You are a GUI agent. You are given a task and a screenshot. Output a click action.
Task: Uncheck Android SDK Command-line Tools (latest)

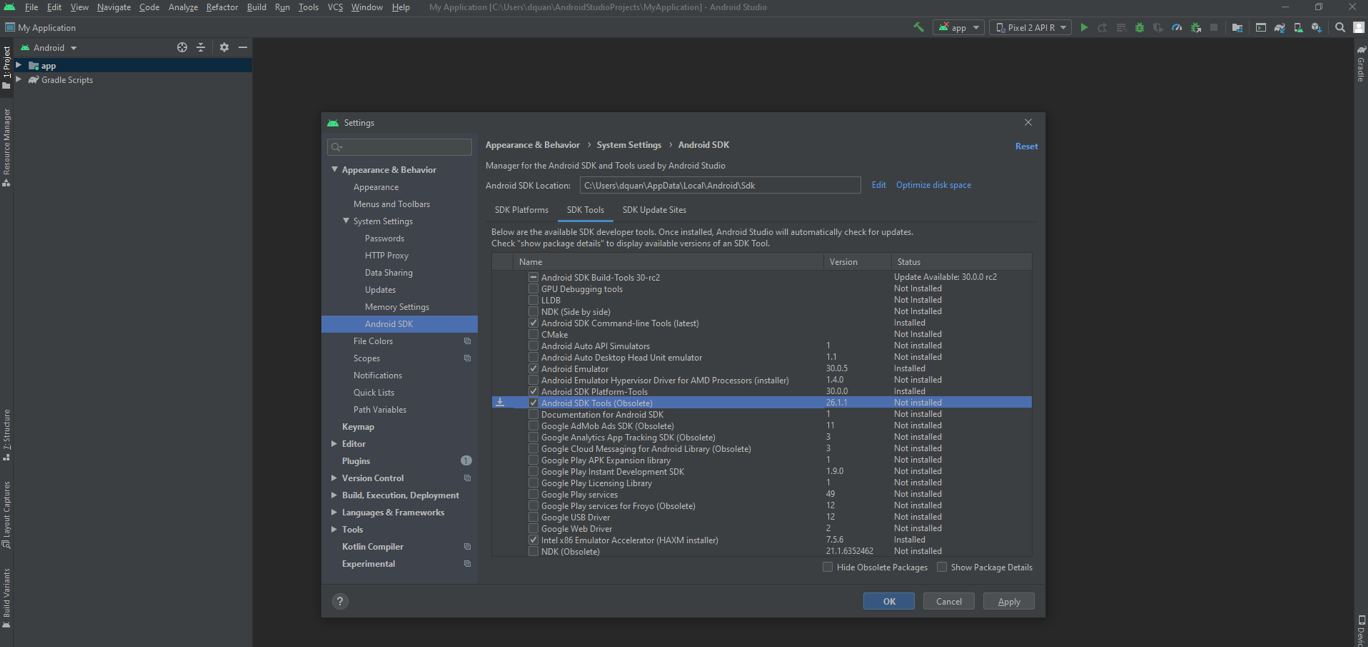click(x=533, y=323)
